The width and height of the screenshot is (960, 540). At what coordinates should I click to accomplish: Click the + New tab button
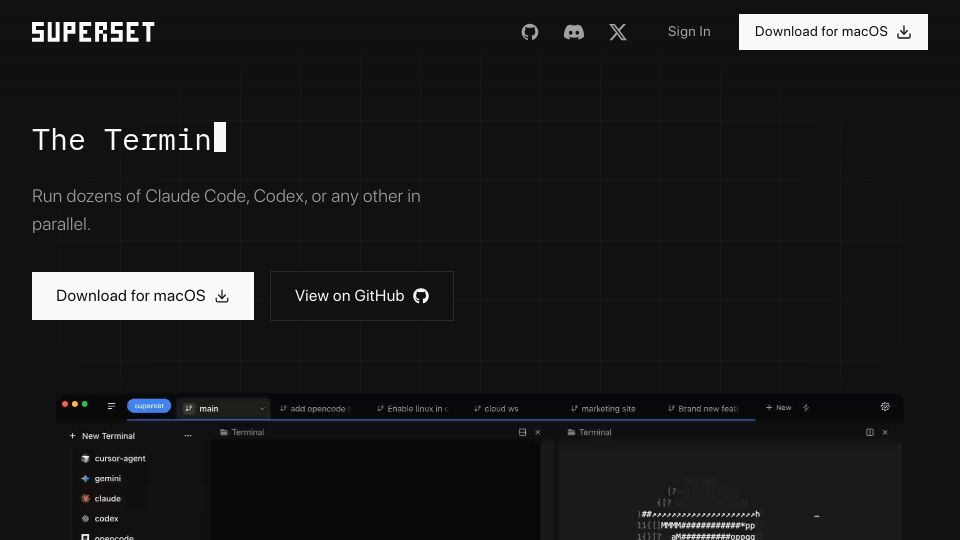click(778, 407)
